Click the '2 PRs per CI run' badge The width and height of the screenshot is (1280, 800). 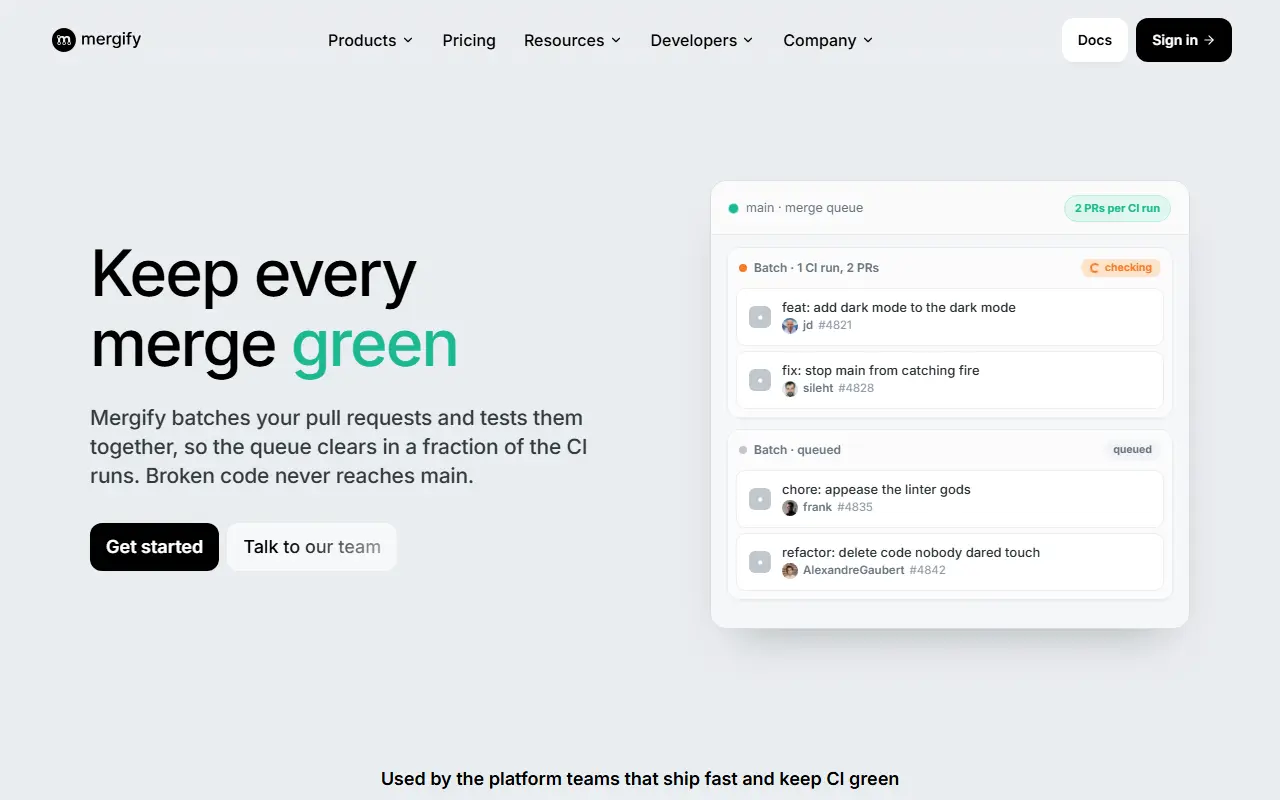pyautogui.click(x=1117, y=208)
